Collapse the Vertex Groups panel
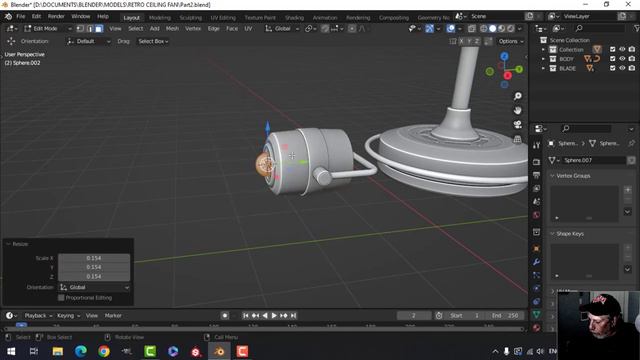This screenshot has height=360, width=640. (x=552, y=176)
